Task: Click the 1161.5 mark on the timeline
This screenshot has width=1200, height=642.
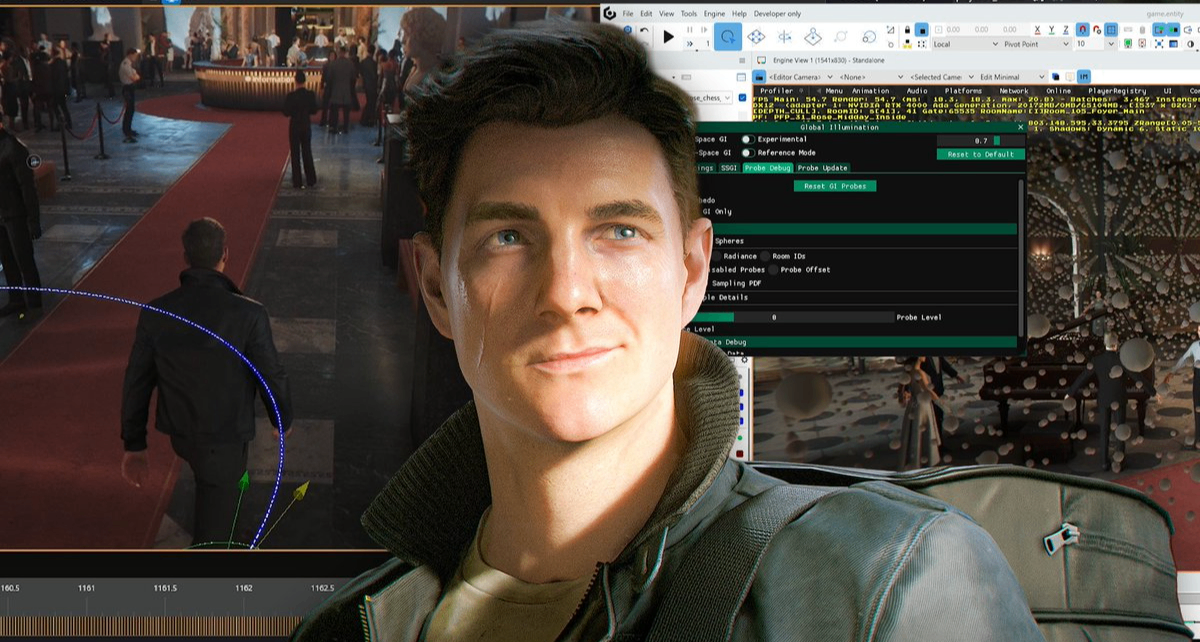Action: 164,588
